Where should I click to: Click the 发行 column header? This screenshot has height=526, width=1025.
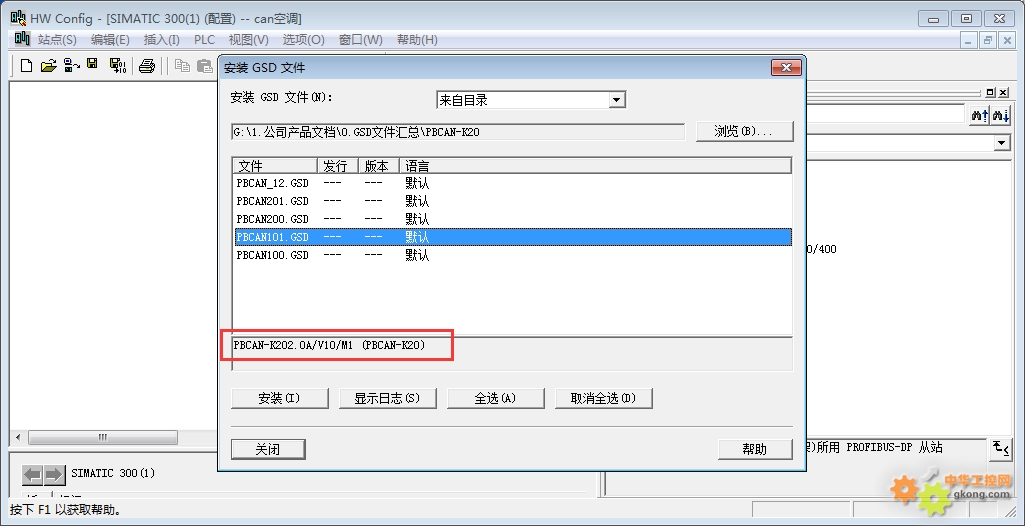click(337, 166)
